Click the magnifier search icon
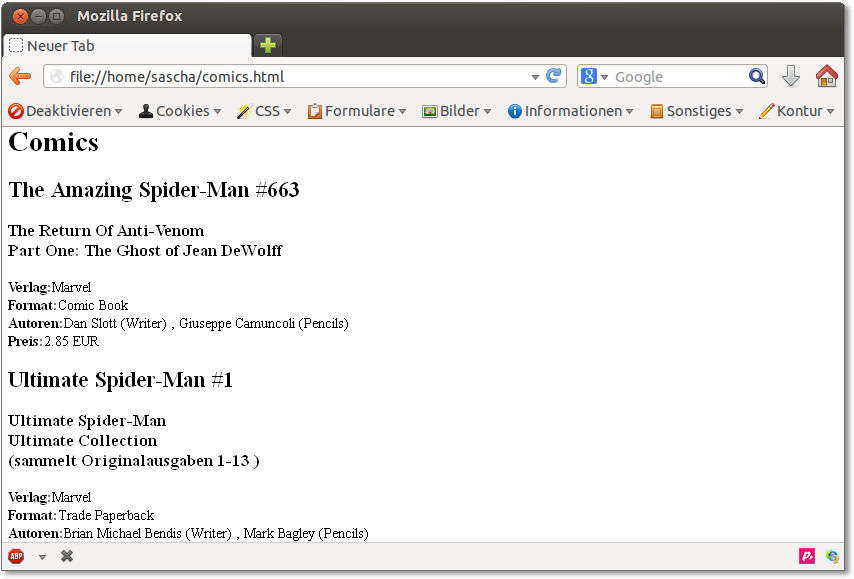Screen dimensions: 854x579 756,77
